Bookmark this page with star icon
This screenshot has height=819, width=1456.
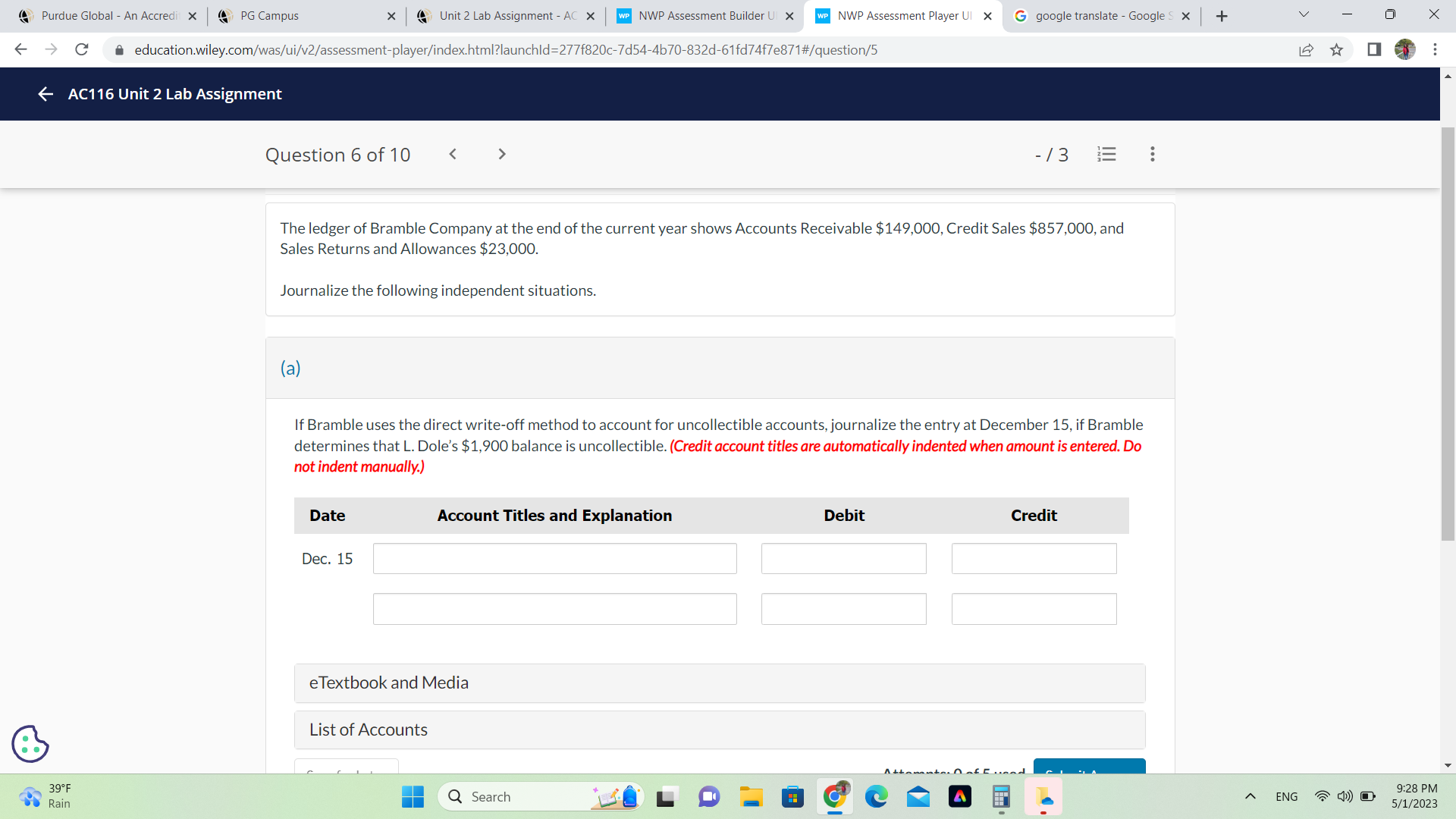pos(1336,50)
